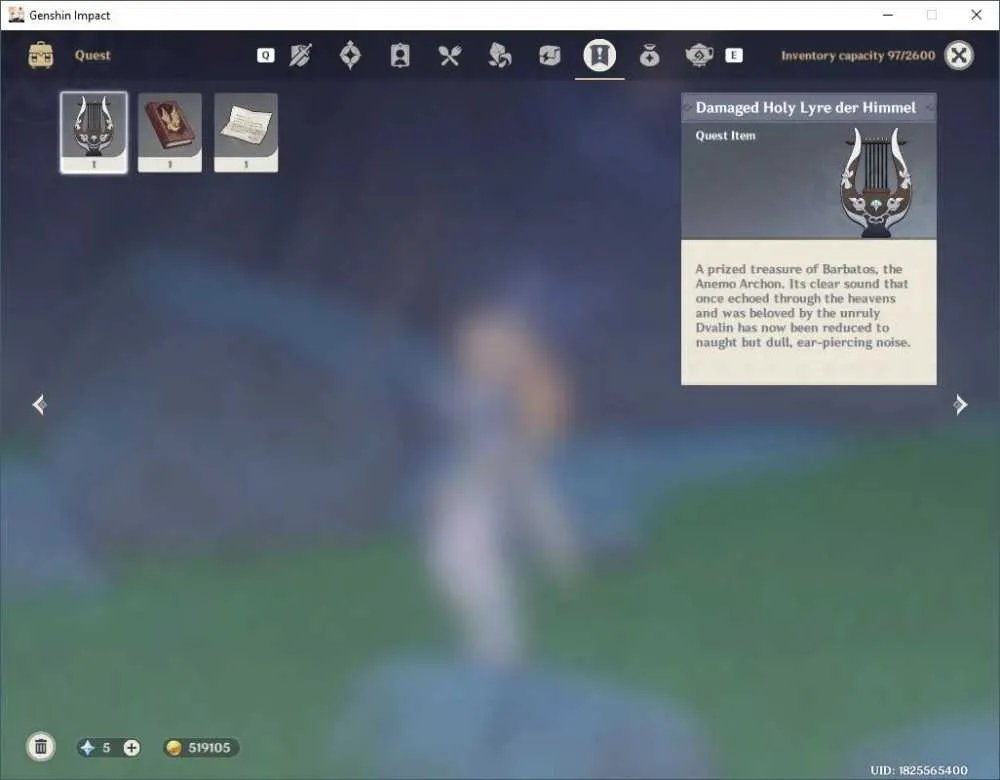
Task: Click the lyre item description text
Action: coord(802,305)
